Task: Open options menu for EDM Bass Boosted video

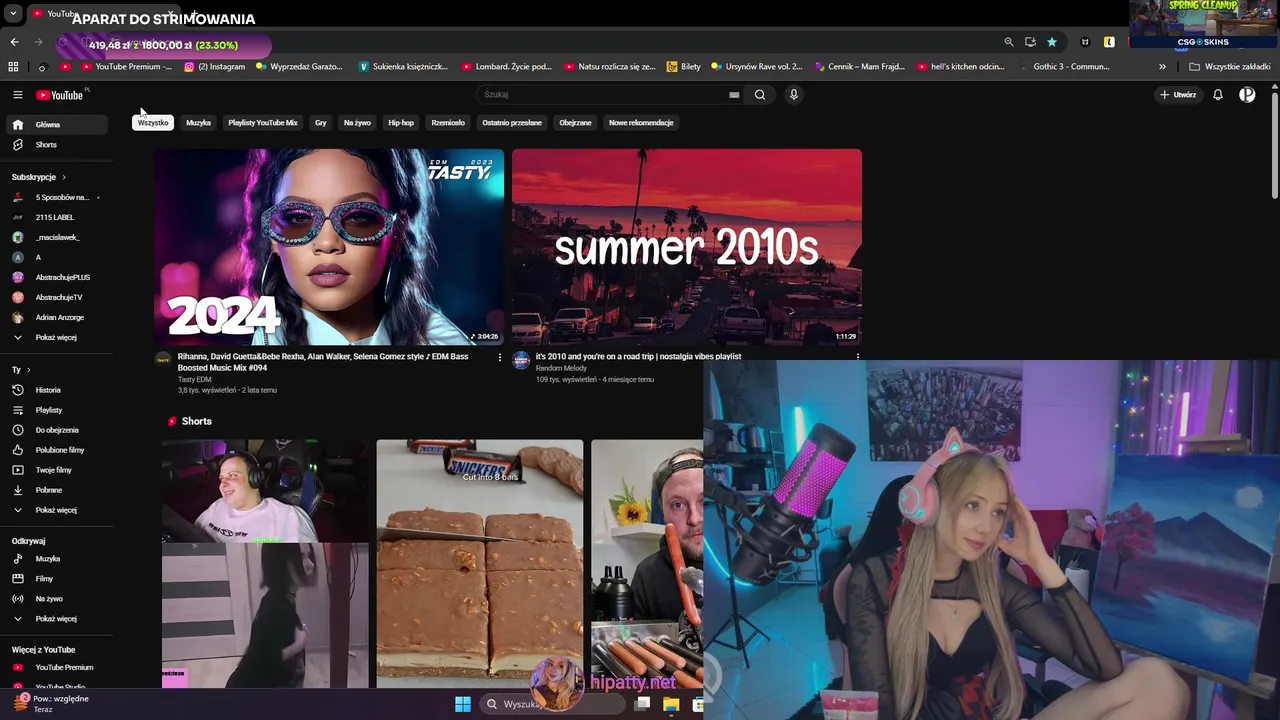Action: 500,357
